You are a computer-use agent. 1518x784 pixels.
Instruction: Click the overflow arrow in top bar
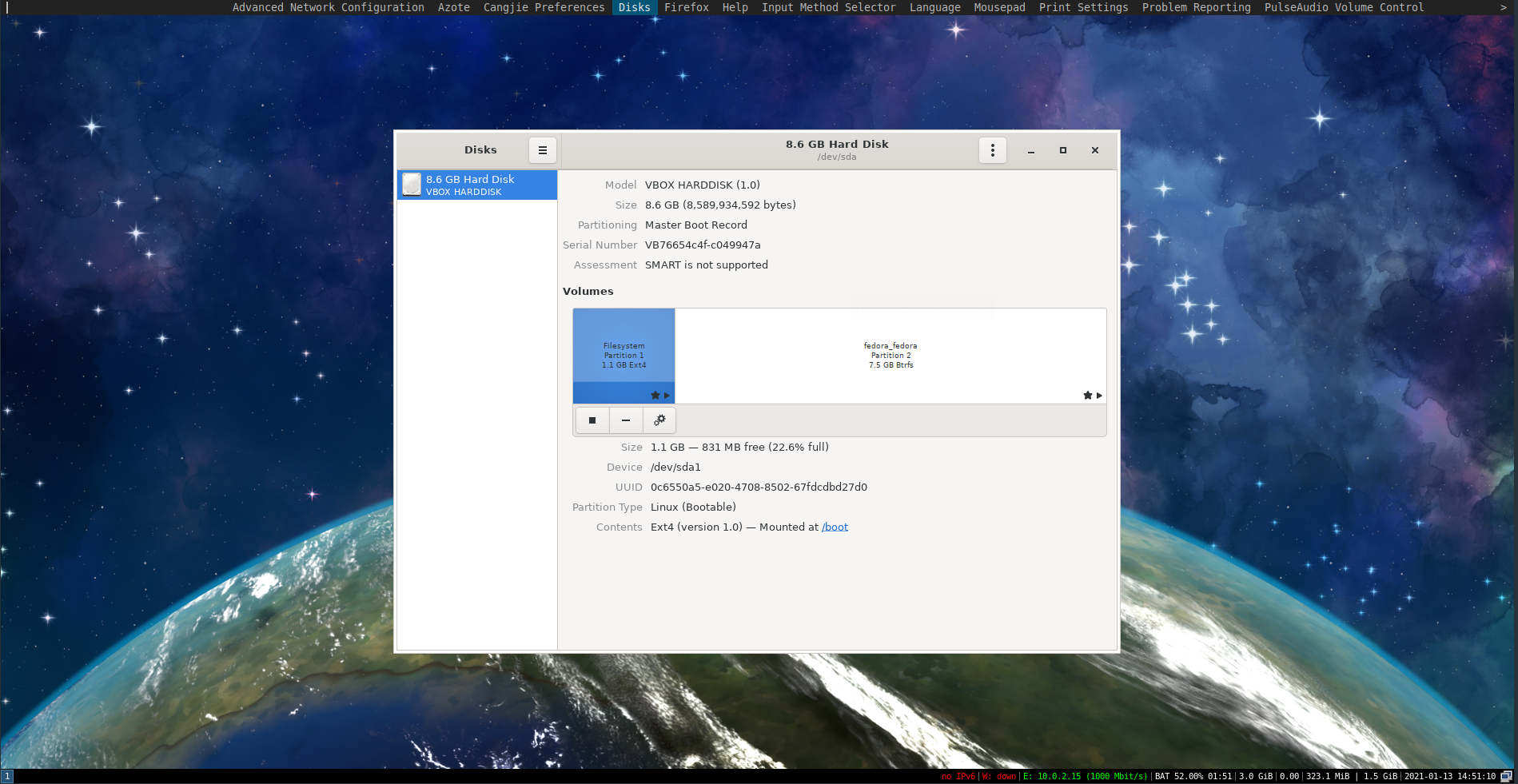click(x=1504, y=7)
